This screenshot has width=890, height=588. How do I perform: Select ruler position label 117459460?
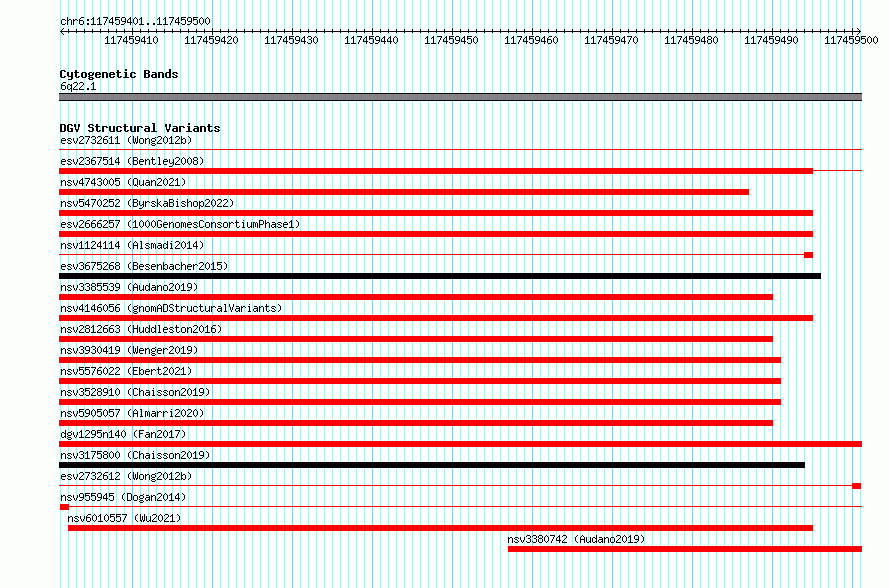(531, 40)
